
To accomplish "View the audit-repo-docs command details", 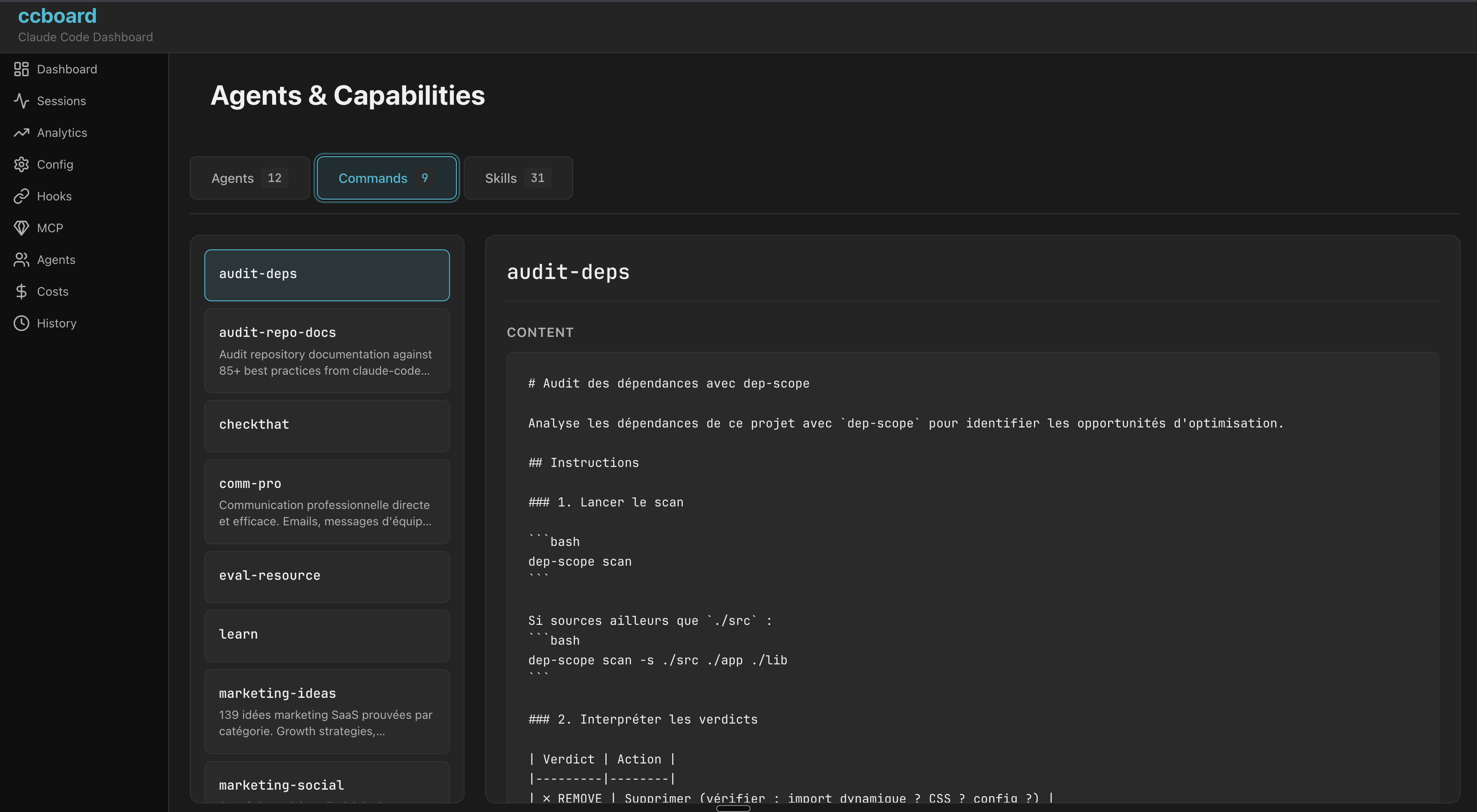I will tap(326, 351).
